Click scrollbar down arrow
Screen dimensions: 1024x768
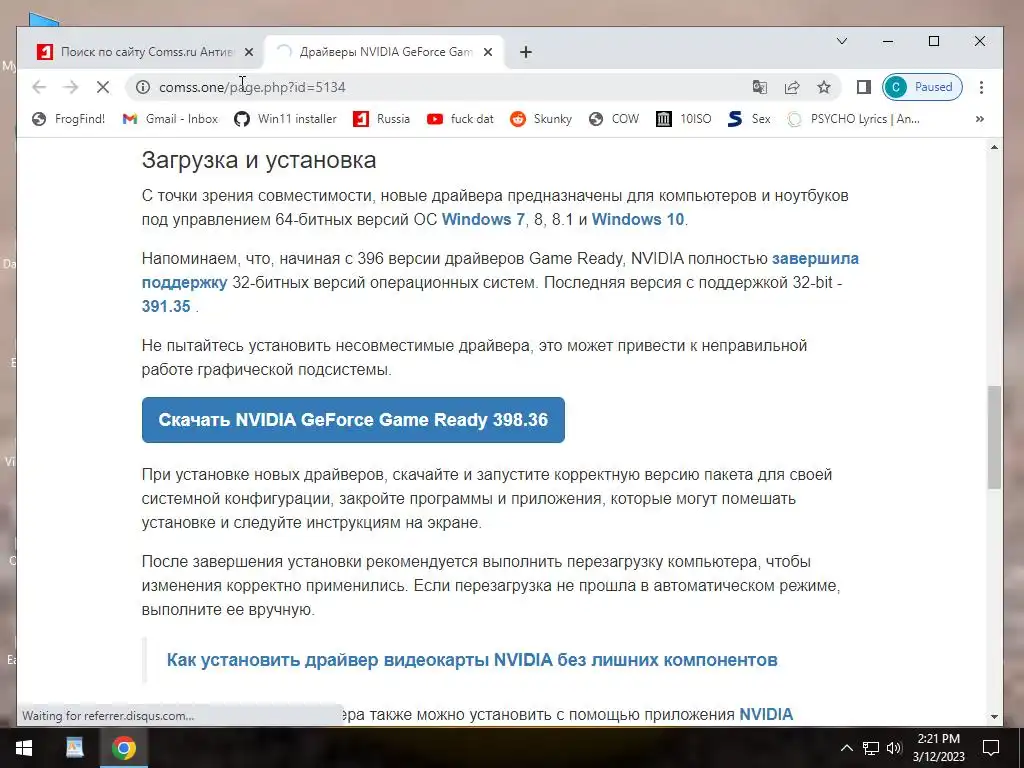click(994, 716)
